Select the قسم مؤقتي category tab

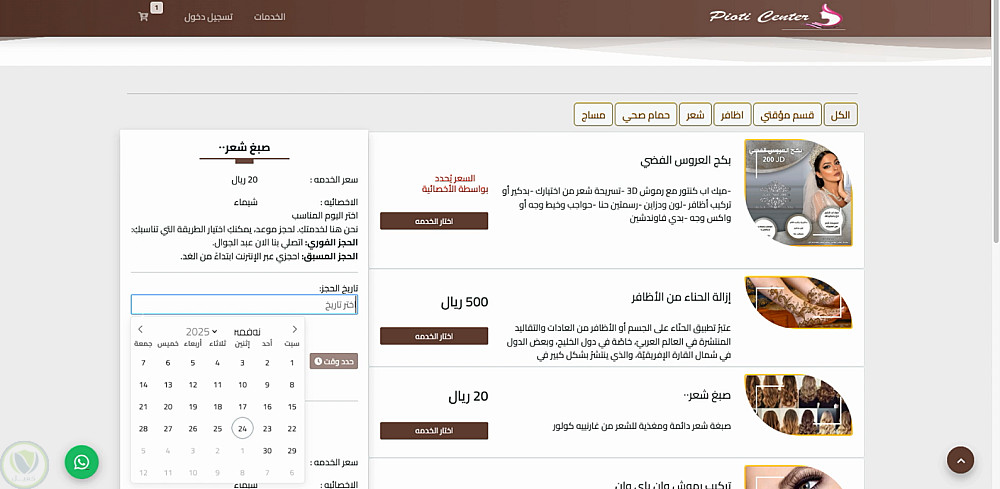788,115
